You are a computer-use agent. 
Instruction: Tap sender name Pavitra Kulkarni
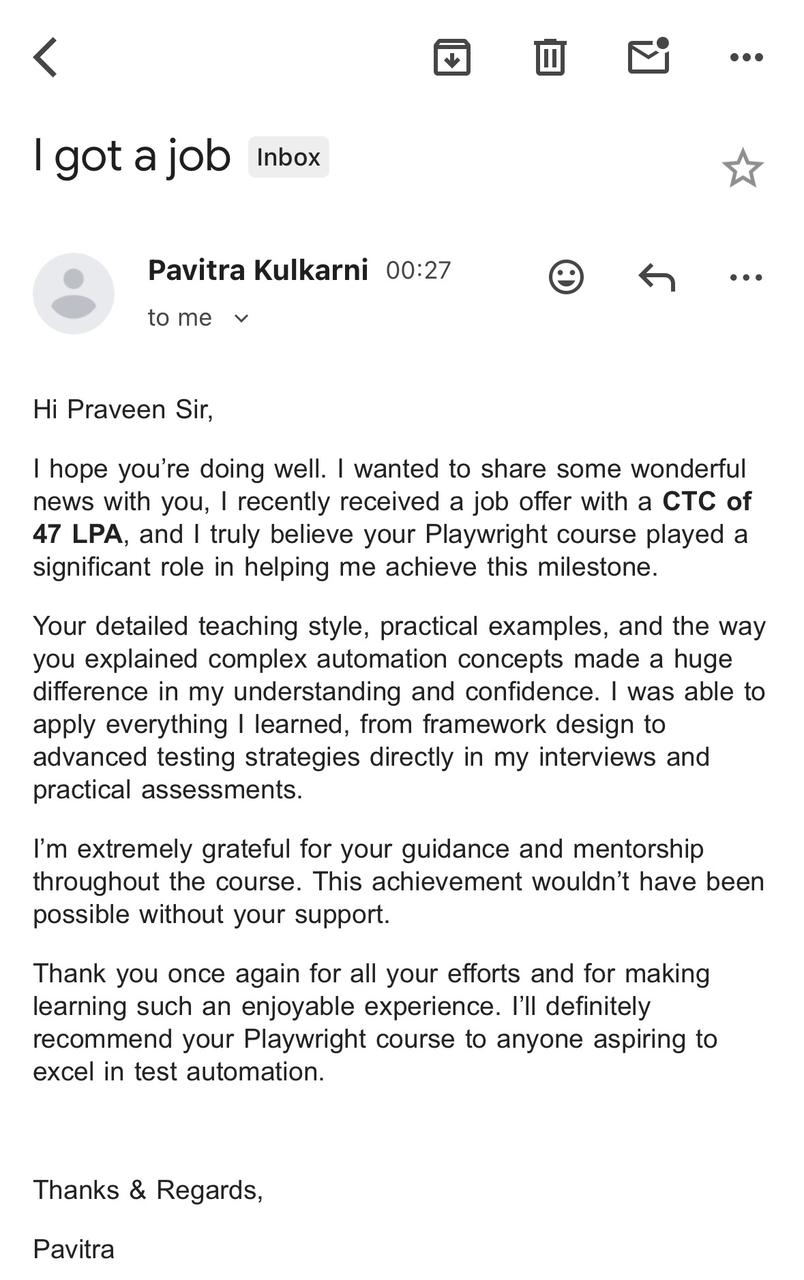pyautogui.click(x=258, y=270)
